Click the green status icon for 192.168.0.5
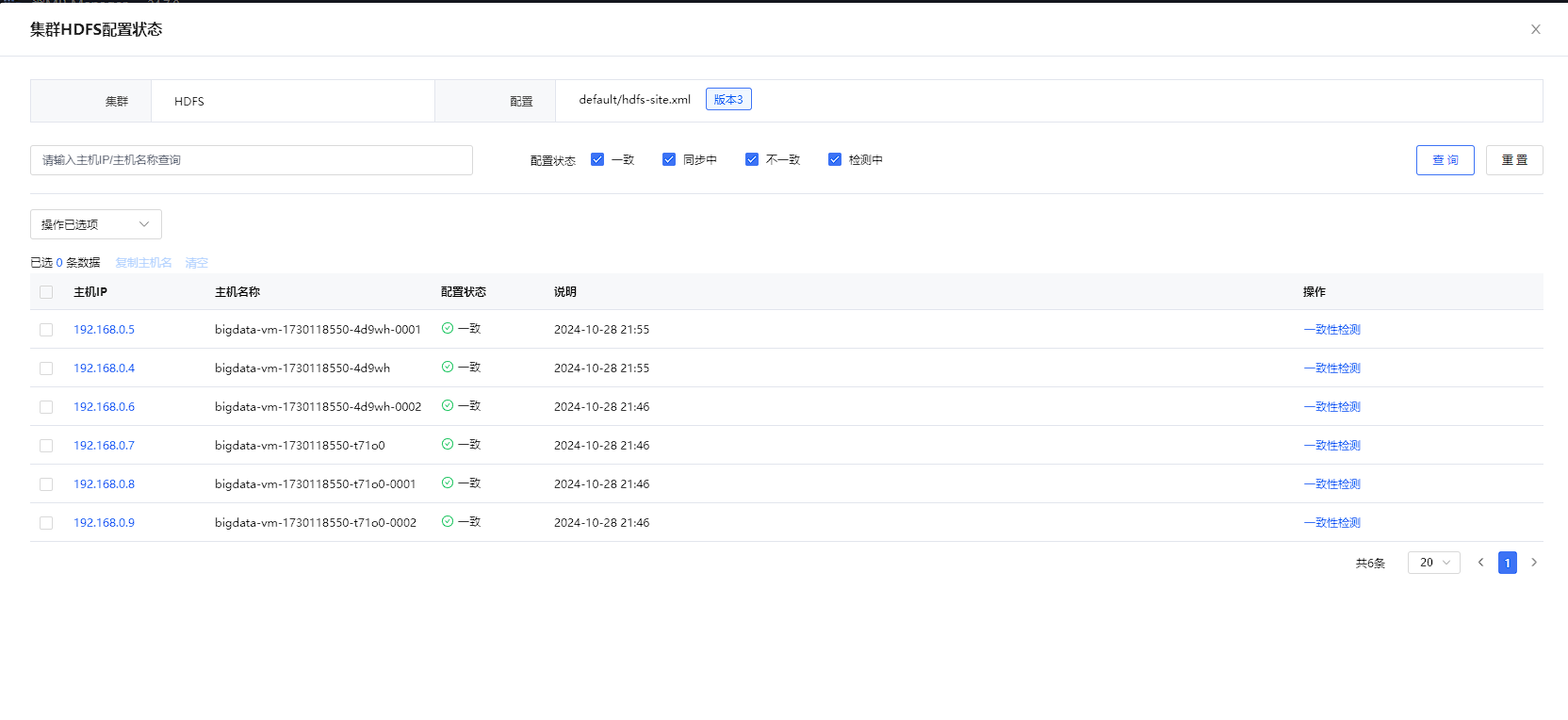Screen dimensions: 1568x720 [x=448, y=328]
